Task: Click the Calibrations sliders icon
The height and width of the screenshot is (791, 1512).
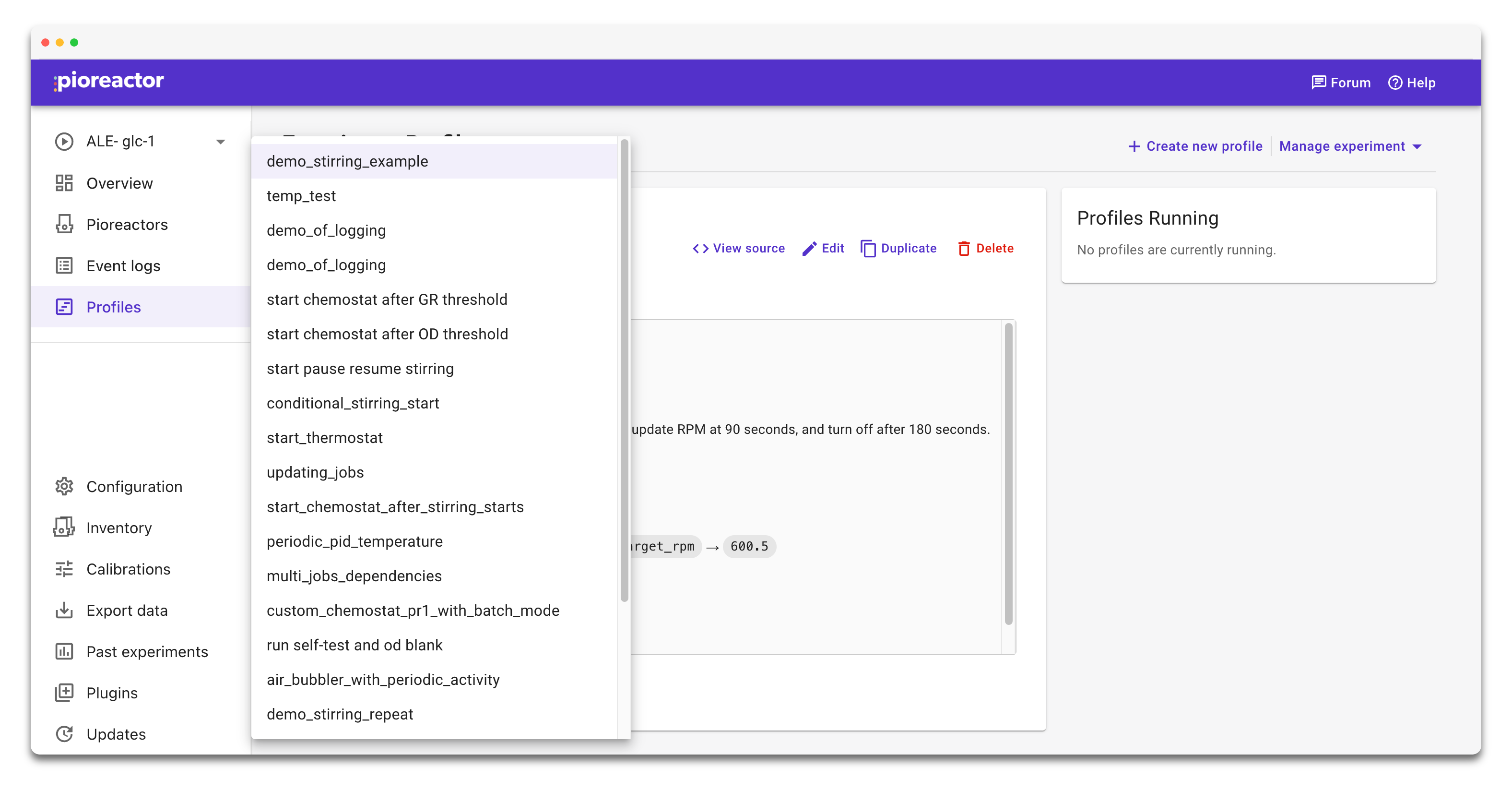Action: pyautogui.click(x=64, y=569)
